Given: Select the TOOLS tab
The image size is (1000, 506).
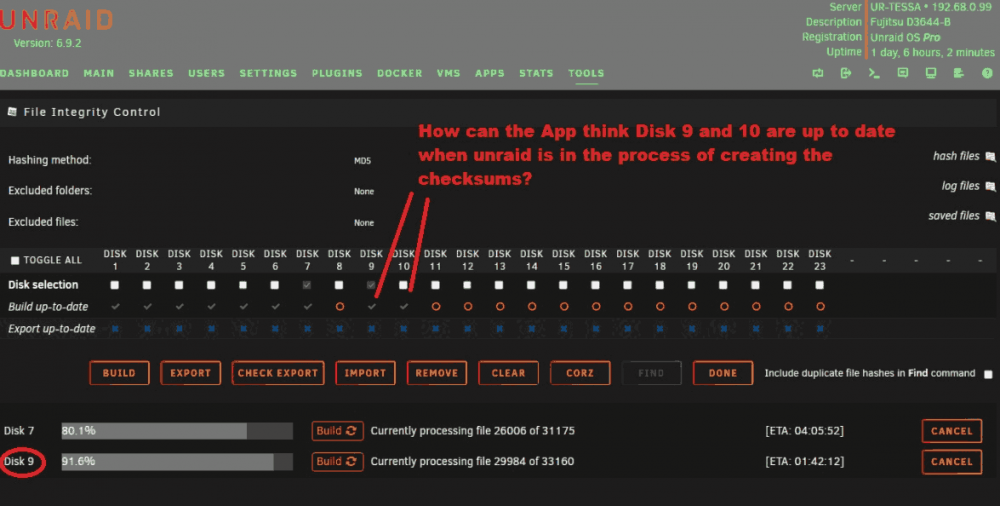Looking at the screenshot, I should click(x=586, y=73).
